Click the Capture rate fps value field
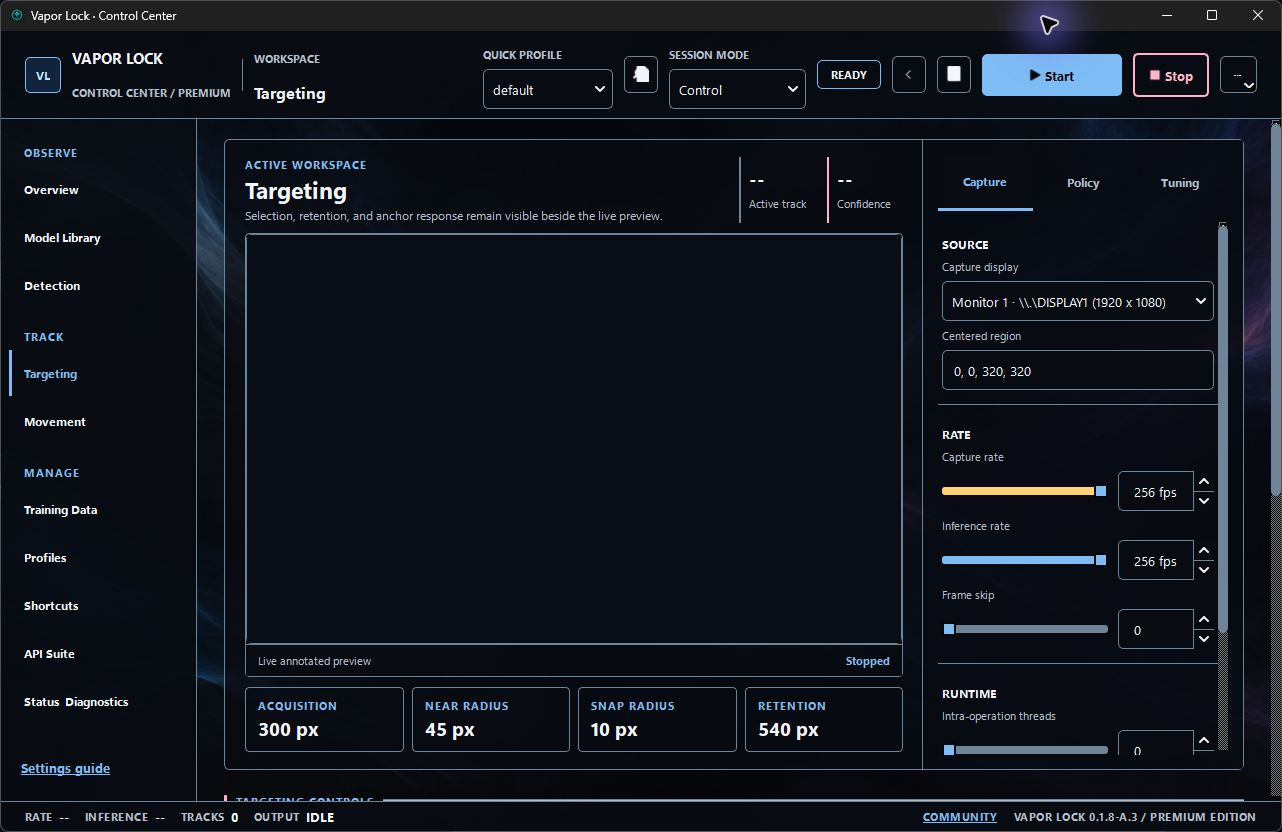 point(1156,491)
